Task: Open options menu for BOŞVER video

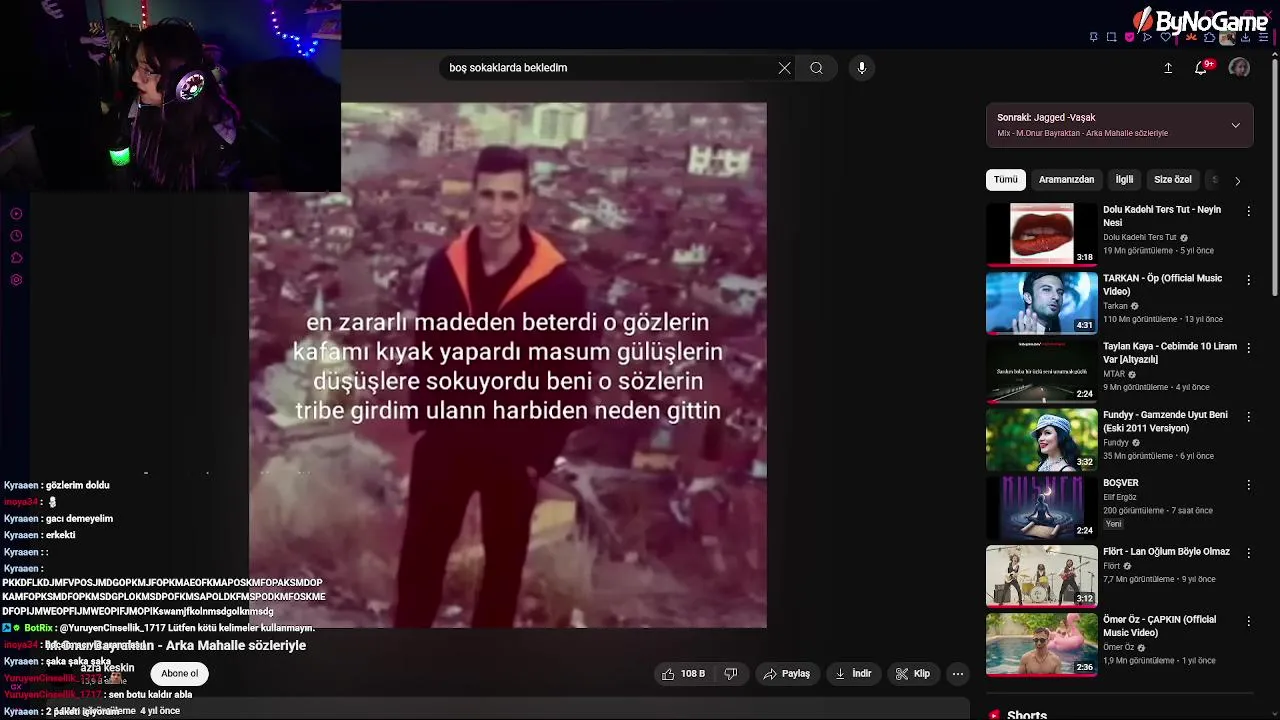Action: (x=1248, y=484)
